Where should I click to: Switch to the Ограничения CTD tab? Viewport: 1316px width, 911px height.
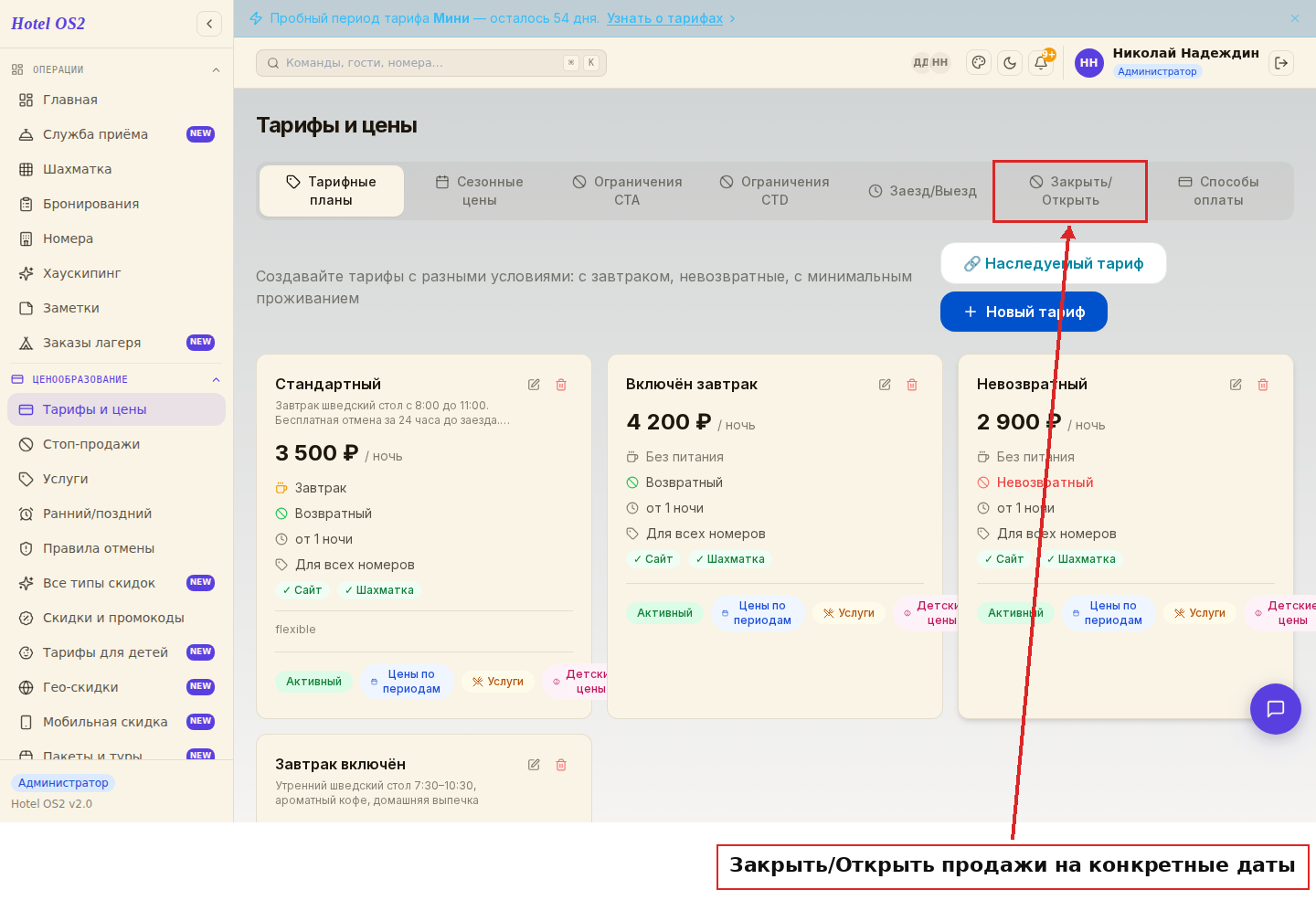[x=775, y=191]
